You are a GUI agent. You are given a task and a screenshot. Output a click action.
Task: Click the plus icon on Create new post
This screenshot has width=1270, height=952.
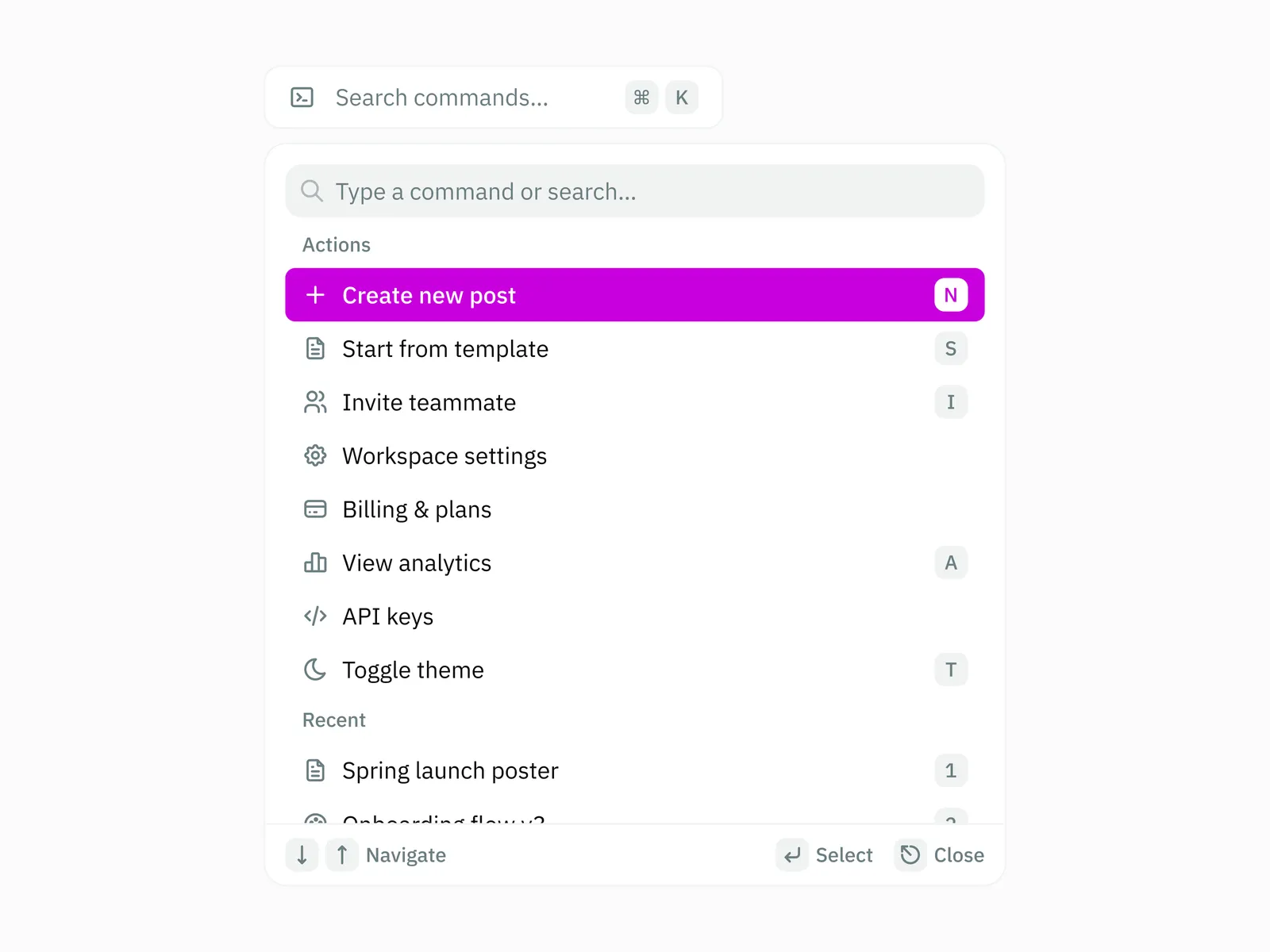pos(315,295)
